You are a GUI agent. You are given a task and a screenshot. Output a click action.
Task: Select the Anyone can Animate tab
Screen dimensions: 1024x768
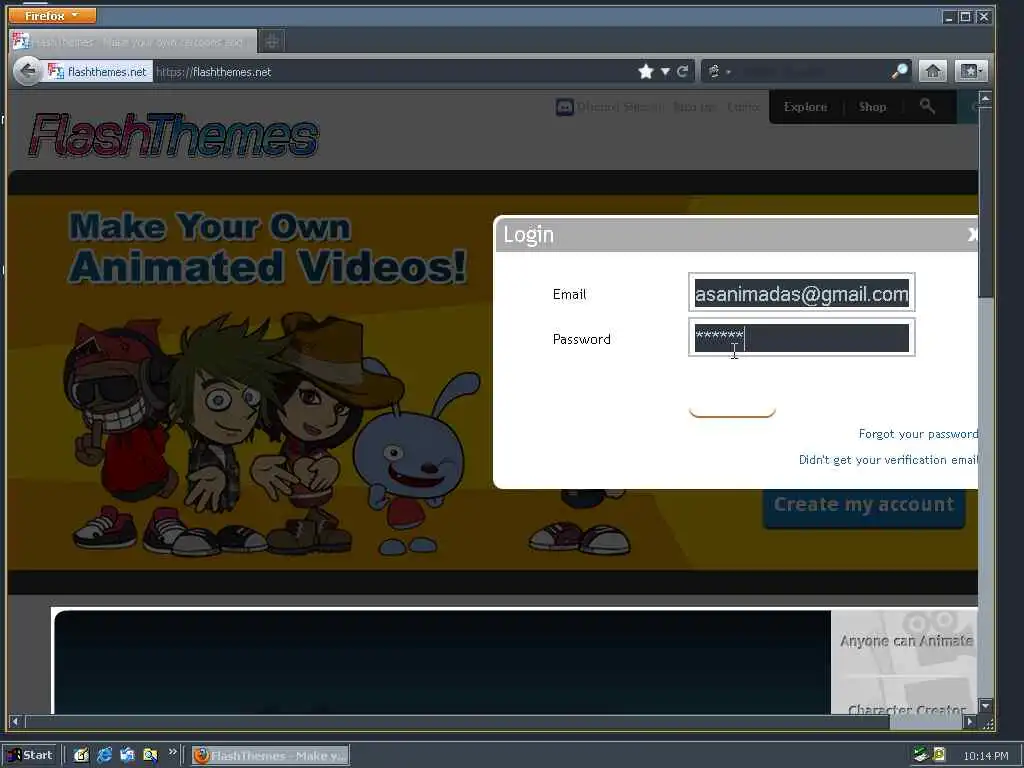(x=905, y=642)
